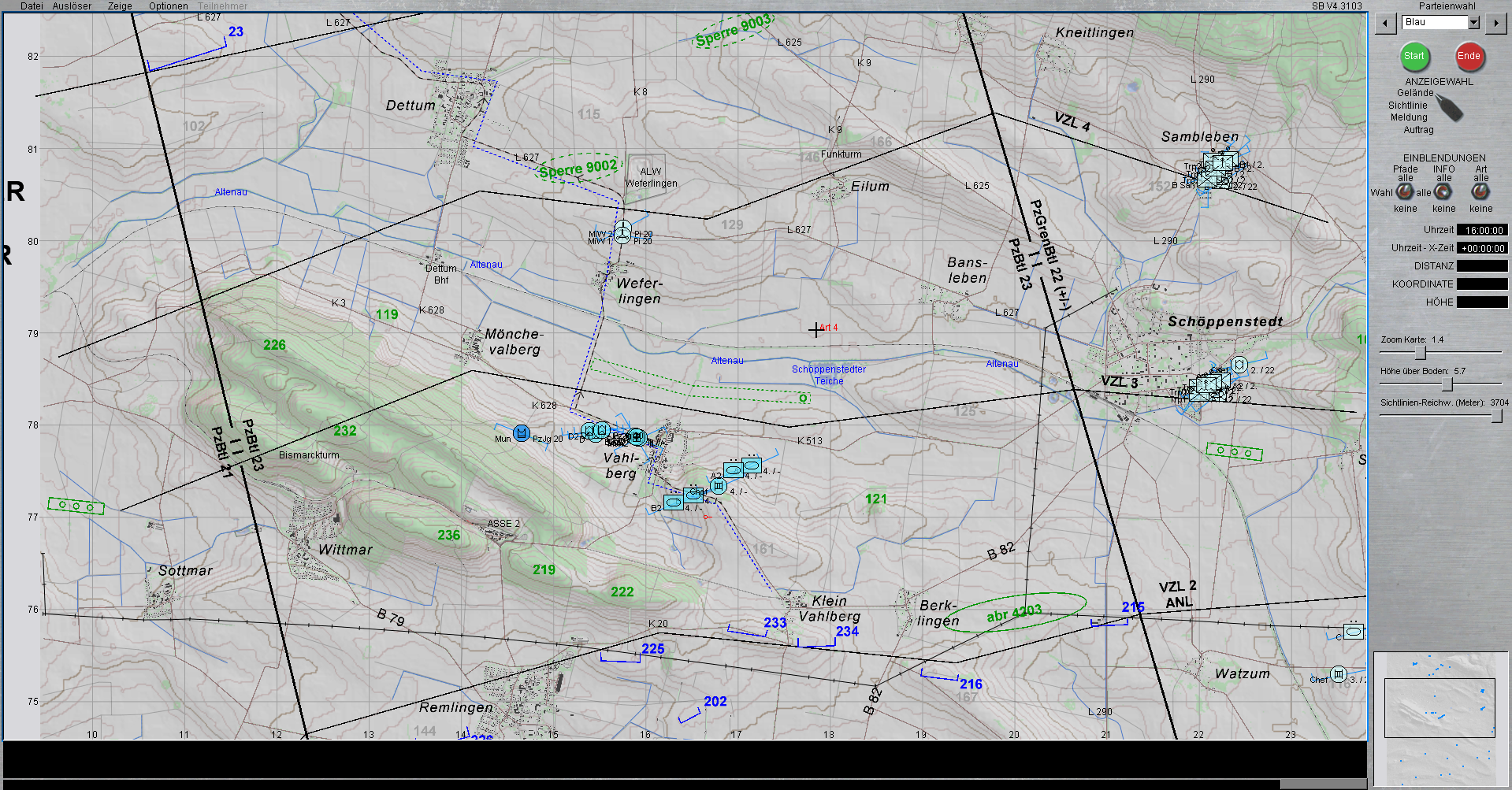Flip the INFO overlay toggle switch

click(x=1443, y=191)
